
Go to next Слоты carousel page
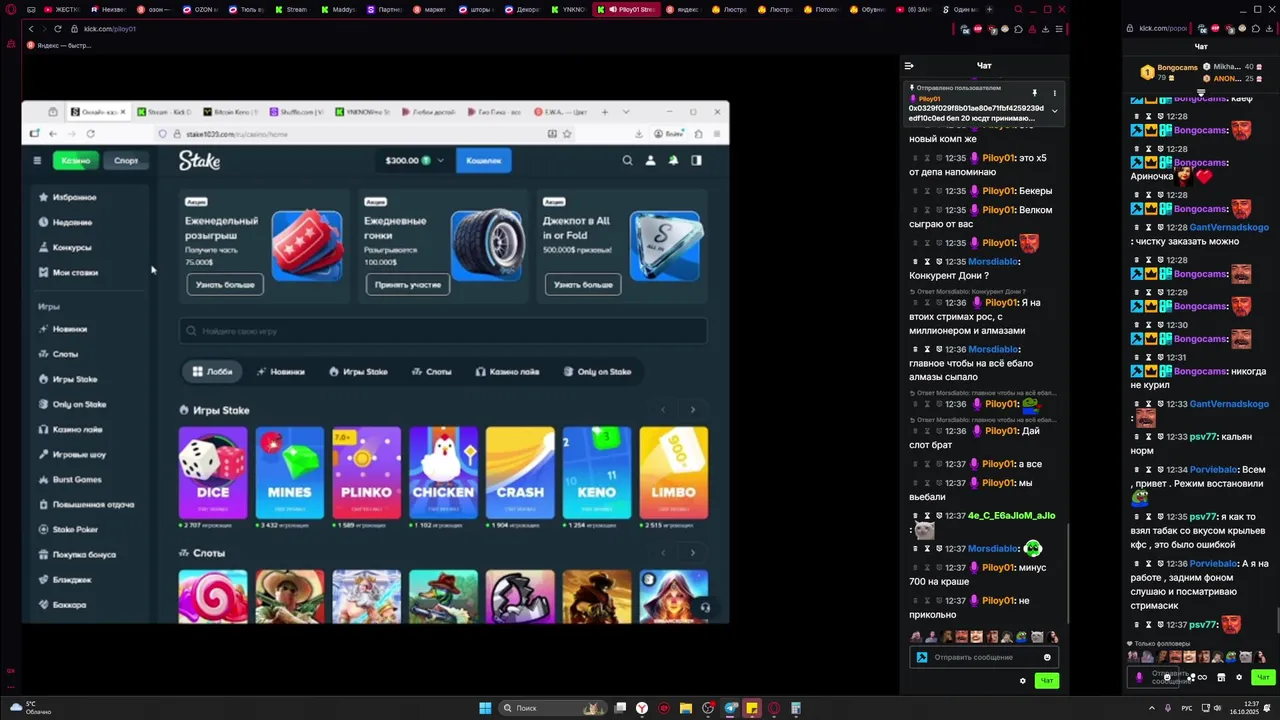[x=692, y=553]
